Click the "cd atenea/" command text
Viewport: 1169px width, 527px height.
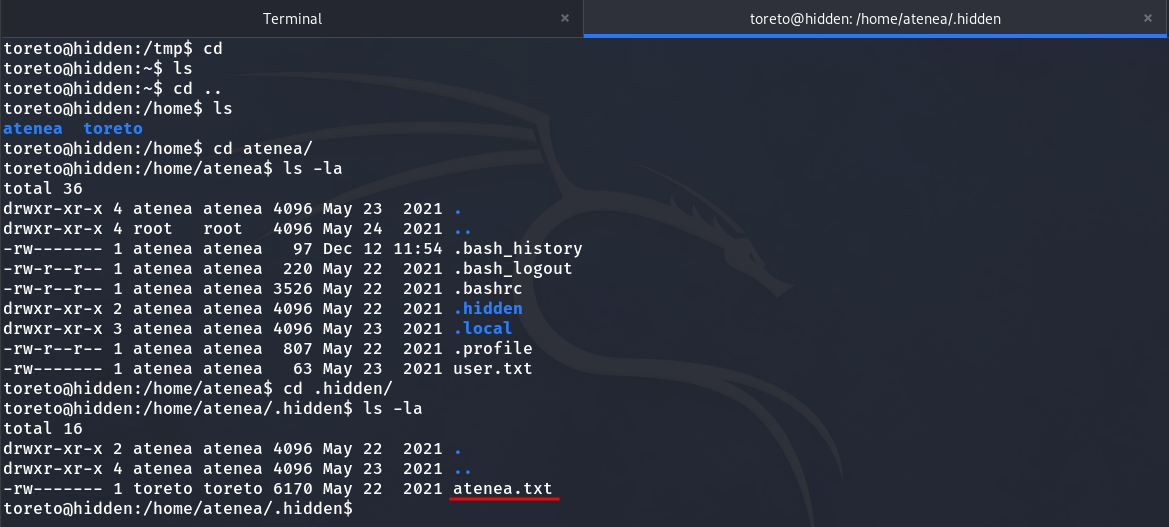[263, 148]
